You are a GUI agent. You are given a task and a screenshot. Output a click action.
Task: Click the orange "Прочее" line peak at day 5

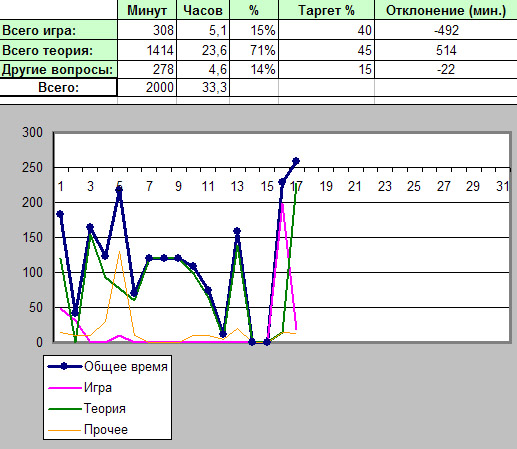tap(119, 251)
